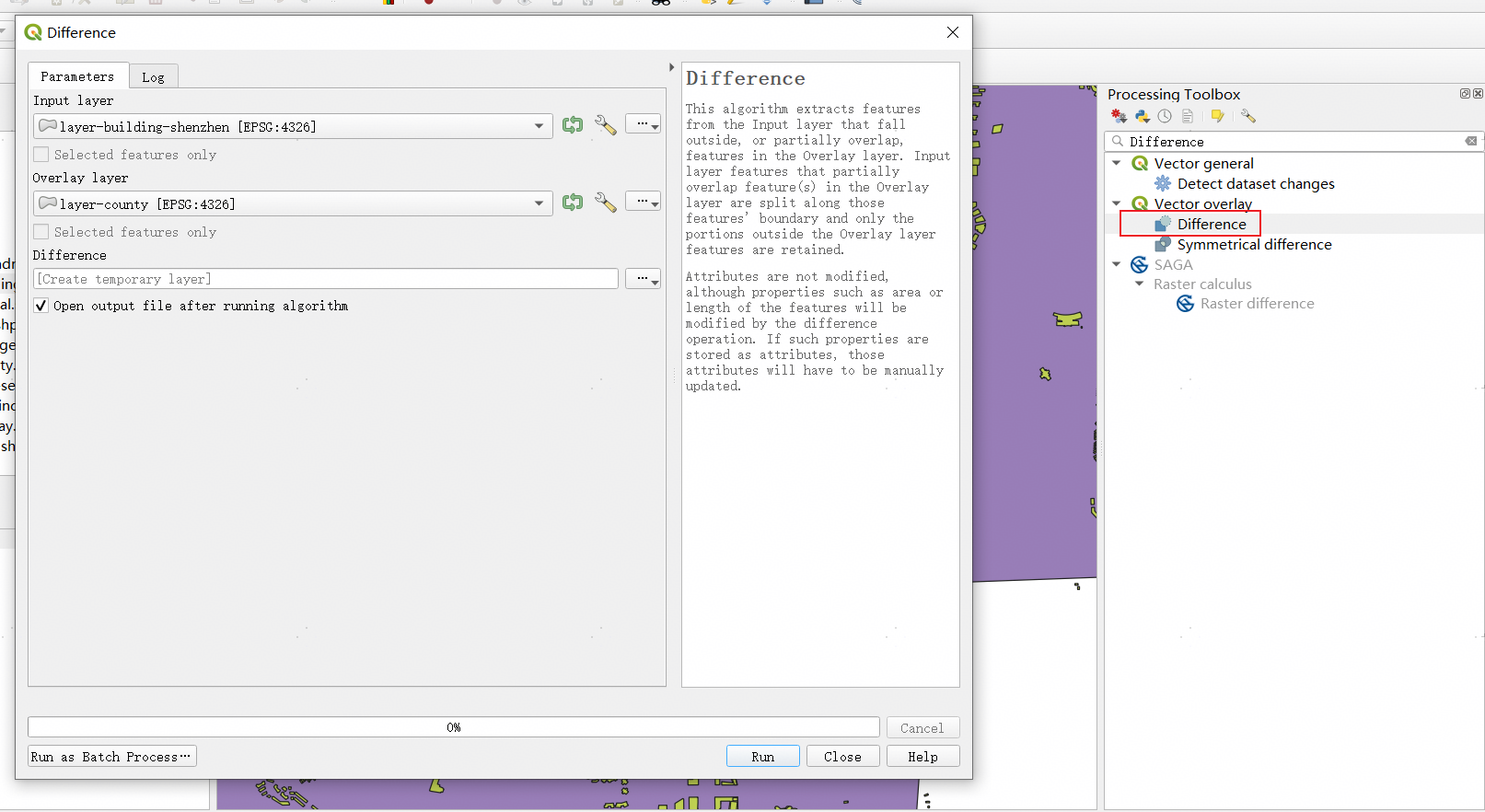This screenshot has height=812, width=1485.
Task: Open the Python scripts menu in Processing Toolbox
Action: click(x=1143, y=116)
